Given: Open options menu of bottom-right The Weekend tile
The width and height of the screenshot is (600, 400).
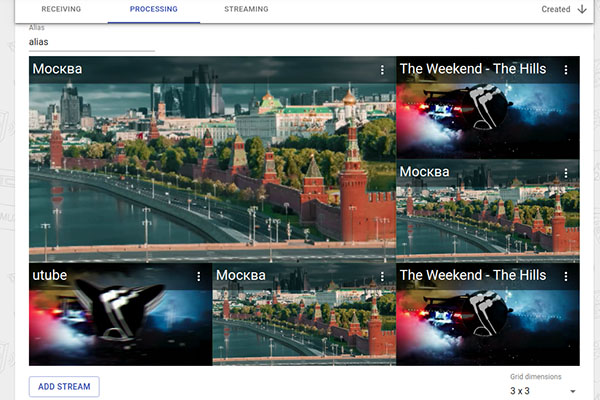Looking at the screenshot, I should pos(566,276).
